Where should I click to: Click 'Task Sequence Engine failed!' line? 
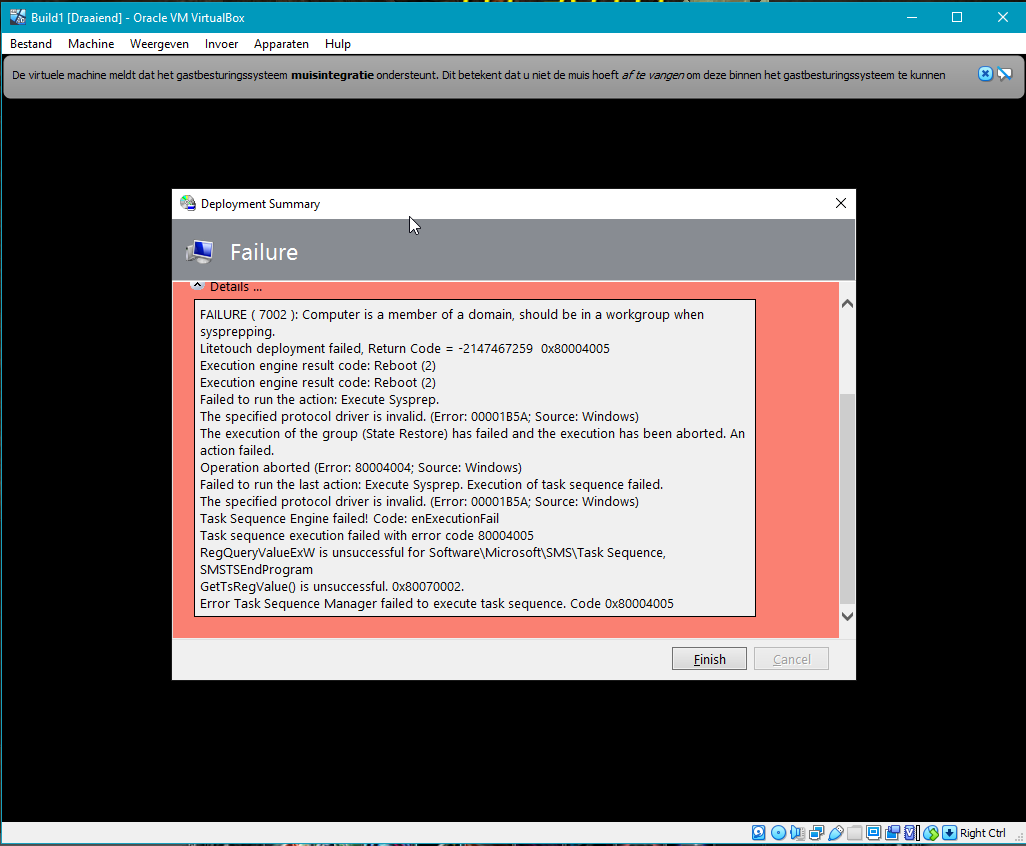[x=349, y=519]
